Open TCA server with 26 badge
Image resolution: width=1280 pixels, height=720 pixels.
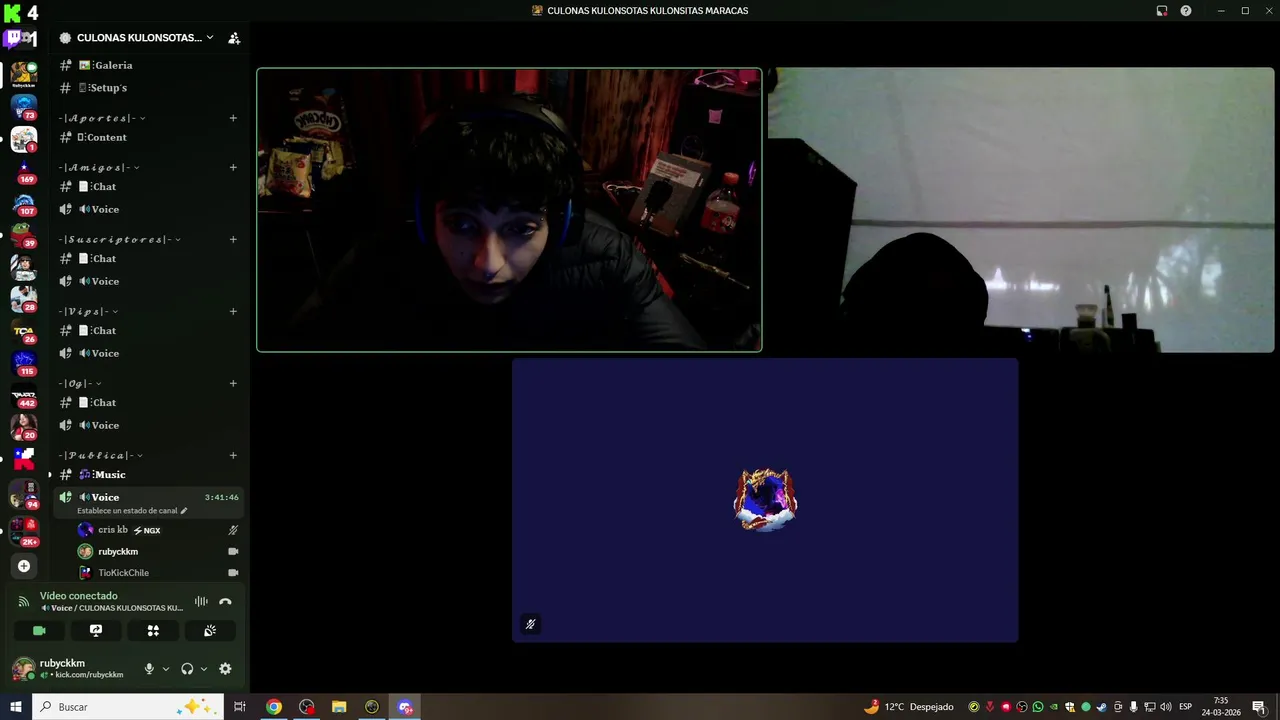click(x=24, y=331)
